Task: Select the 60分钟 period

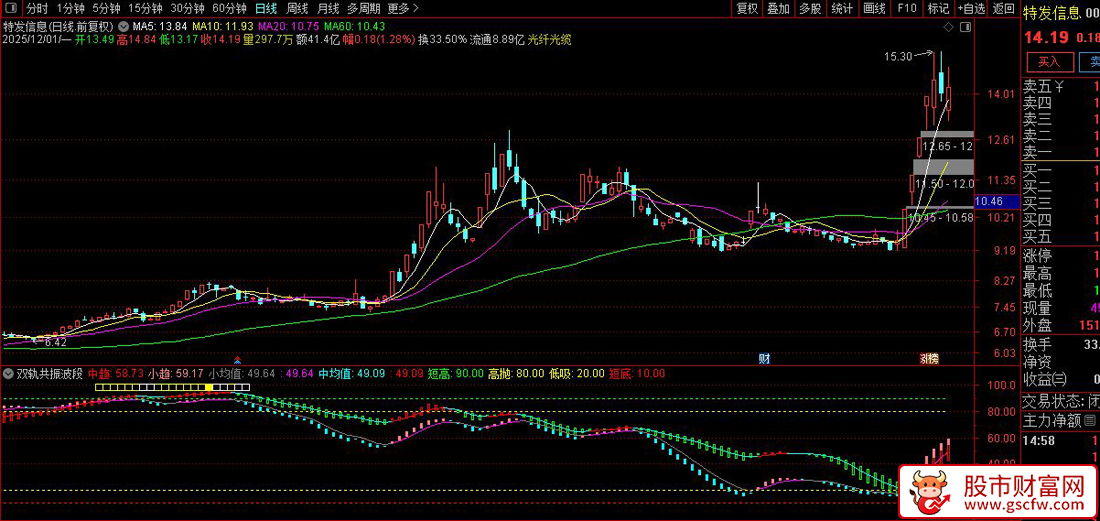Action: [229, 8]
